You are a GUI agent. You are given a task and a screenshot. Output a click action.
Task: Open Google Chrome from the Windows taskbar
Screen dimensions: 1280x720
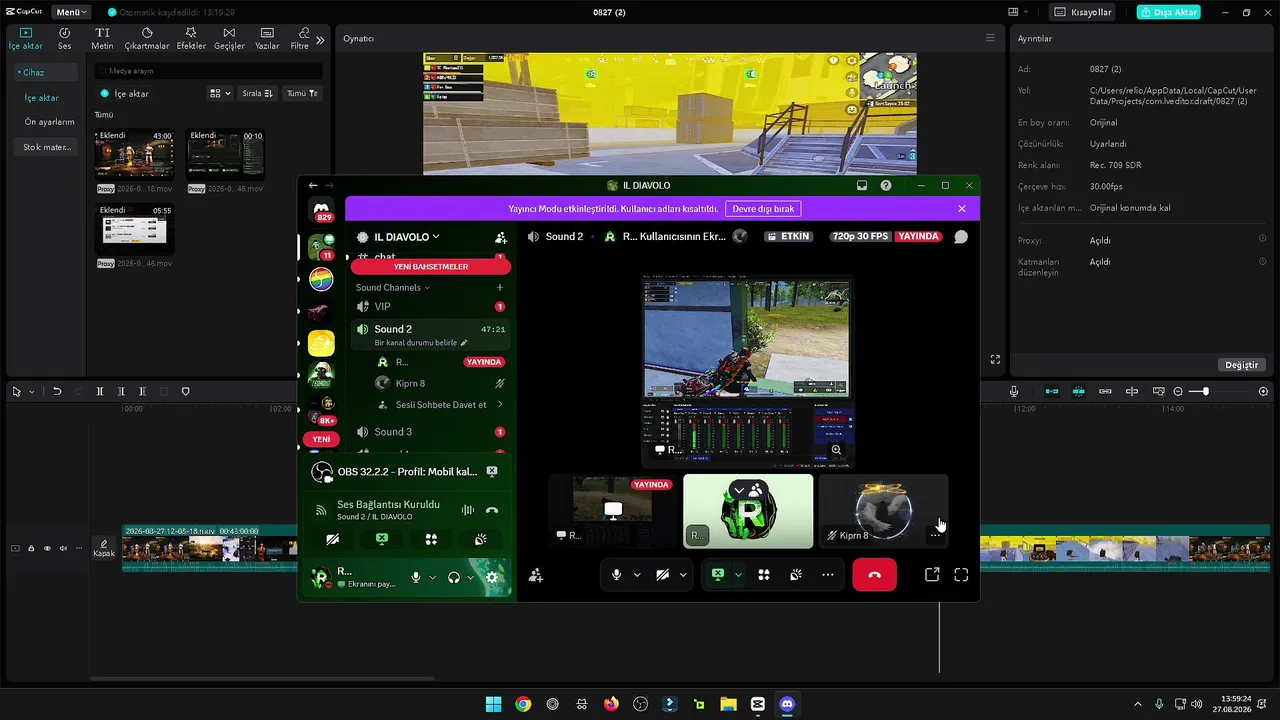[523, 704]
